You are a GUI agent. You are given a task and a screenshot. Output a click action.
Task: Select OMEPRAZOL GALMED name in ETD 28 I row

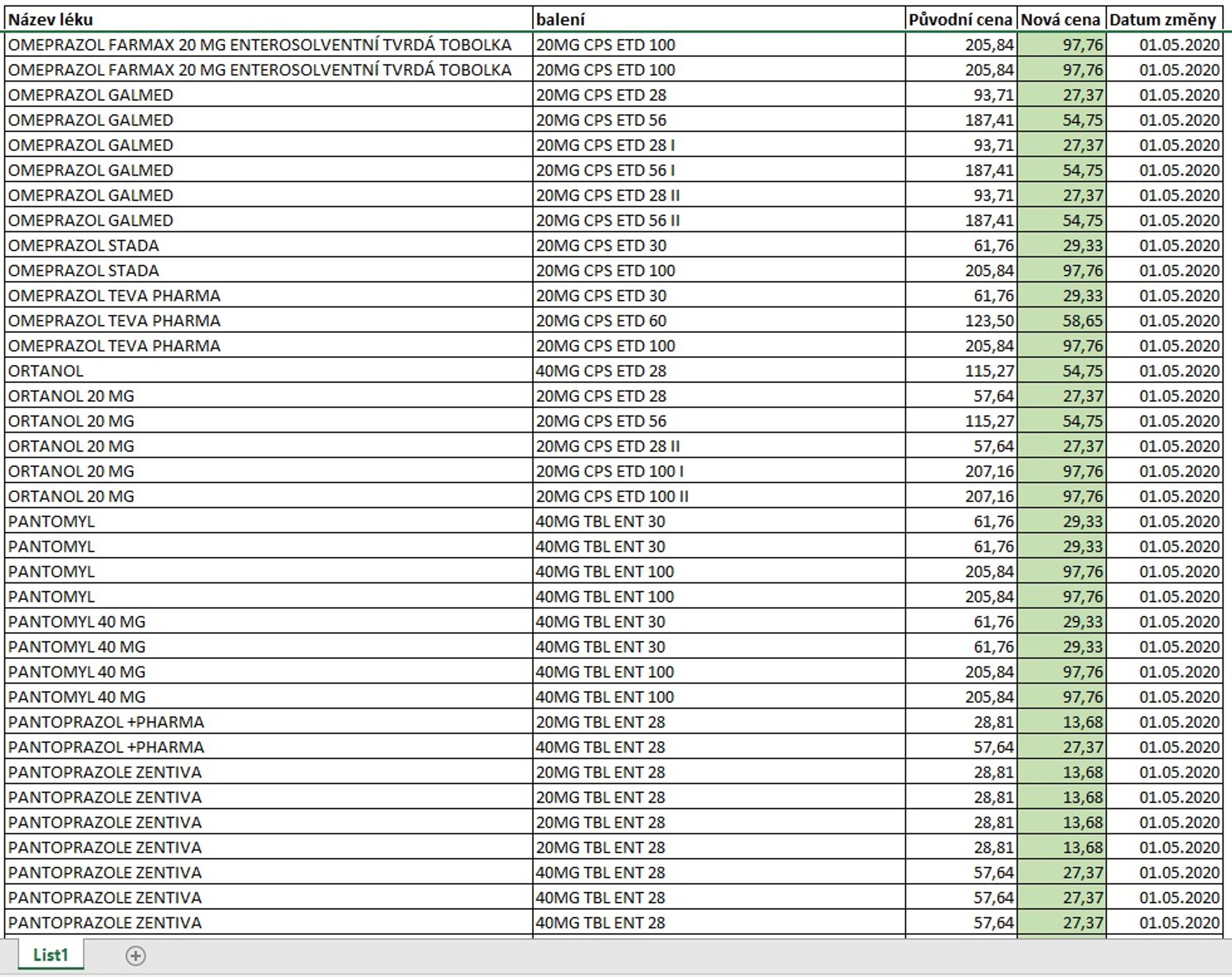269,145
